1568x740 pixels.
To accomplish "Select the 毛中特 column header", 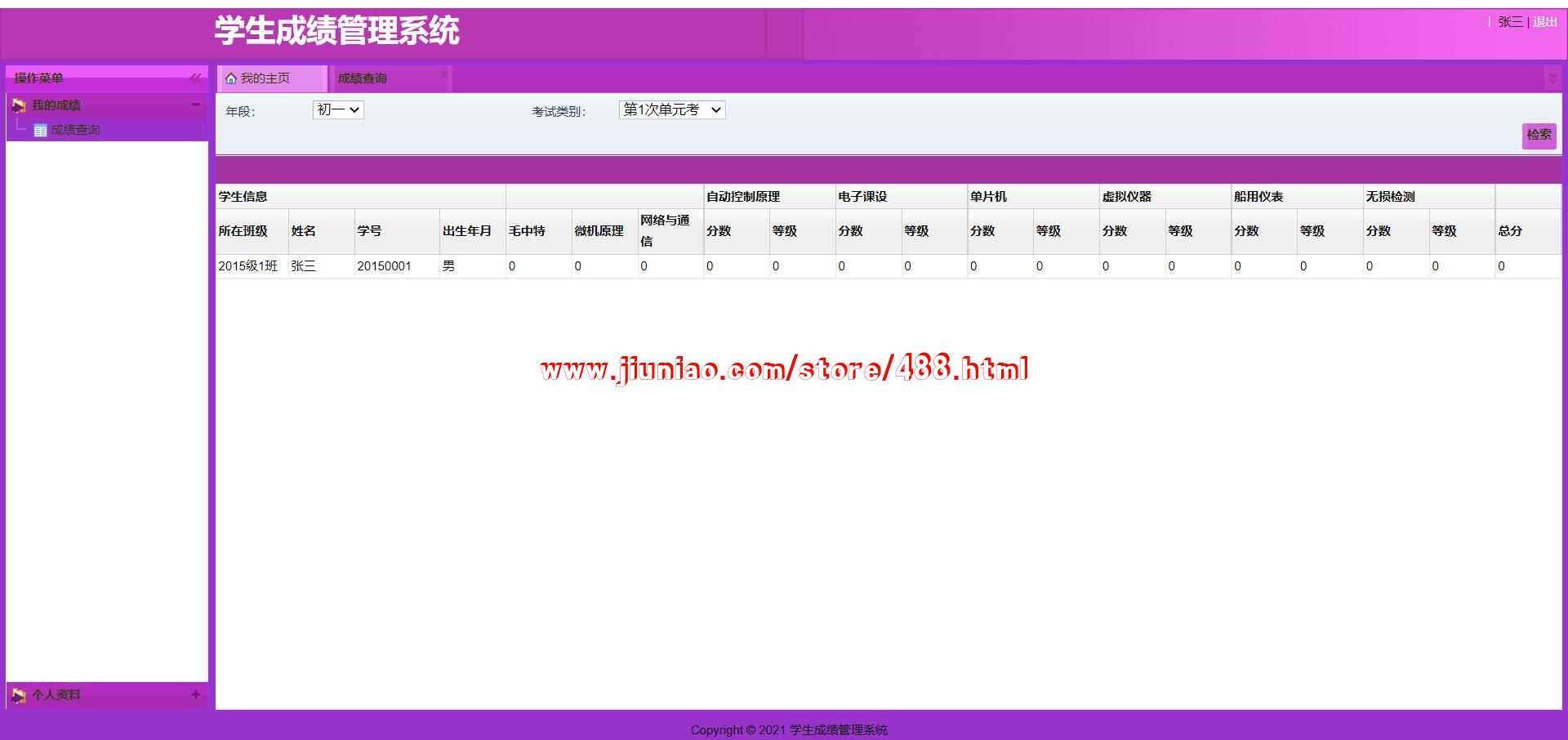I will (x=538, y=231).
